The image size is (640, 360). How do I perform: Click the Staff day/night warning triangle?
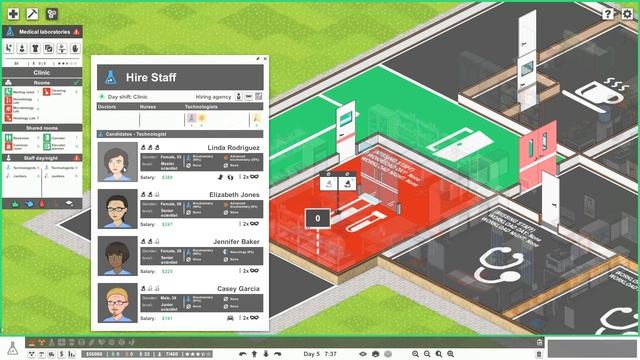(76, 158)
